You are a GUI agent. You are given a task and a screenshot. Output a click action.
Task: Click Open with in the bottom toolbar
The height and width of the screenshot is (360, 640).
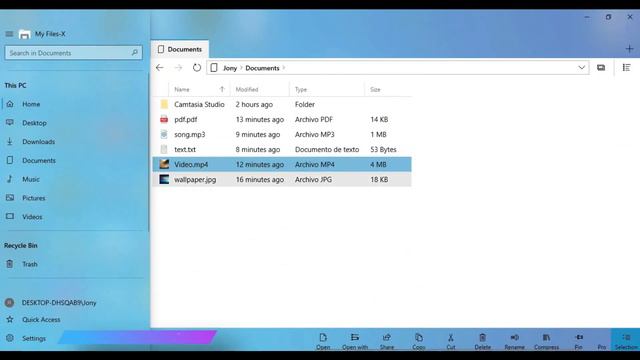(355, 341)
